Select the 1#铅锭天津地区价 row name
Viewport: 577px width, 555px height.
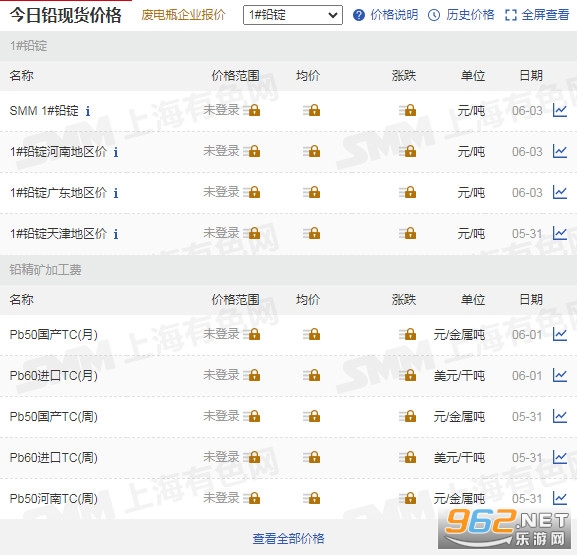click(x=58, y=233)
